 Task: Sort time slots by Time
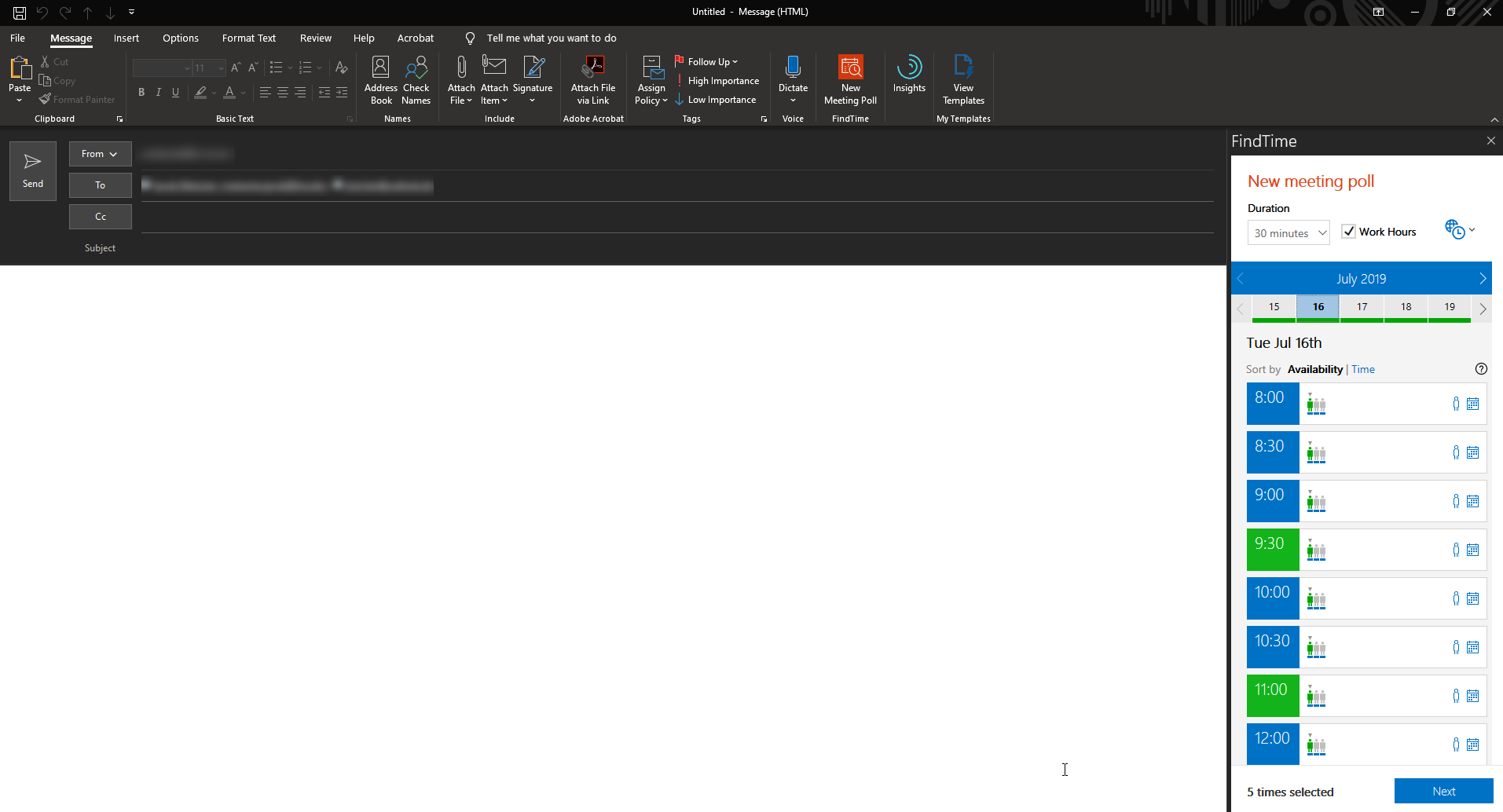[x=1363, y=369]
